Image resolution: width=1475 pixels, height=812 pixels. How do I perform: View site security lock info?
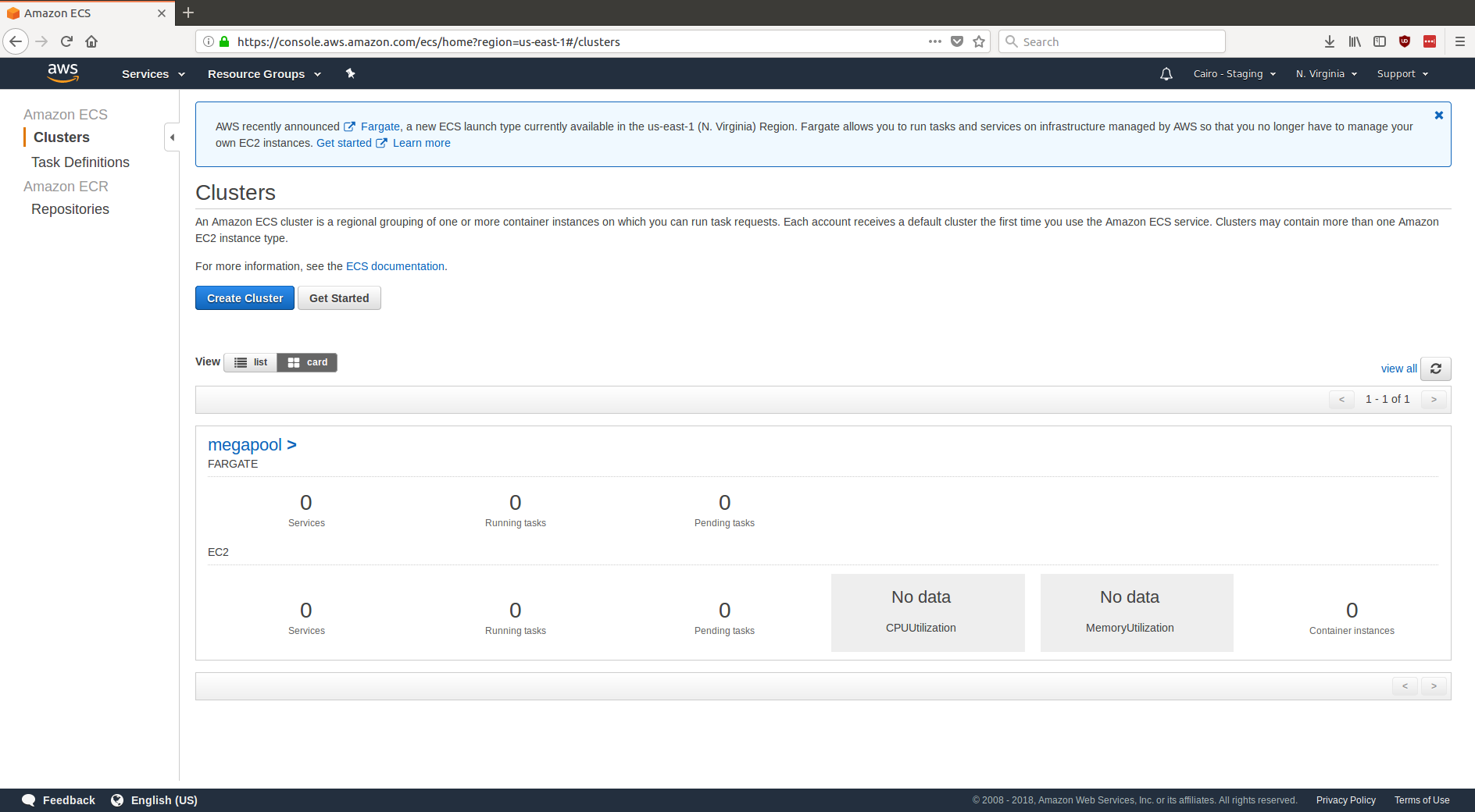(x=224, y=41)
